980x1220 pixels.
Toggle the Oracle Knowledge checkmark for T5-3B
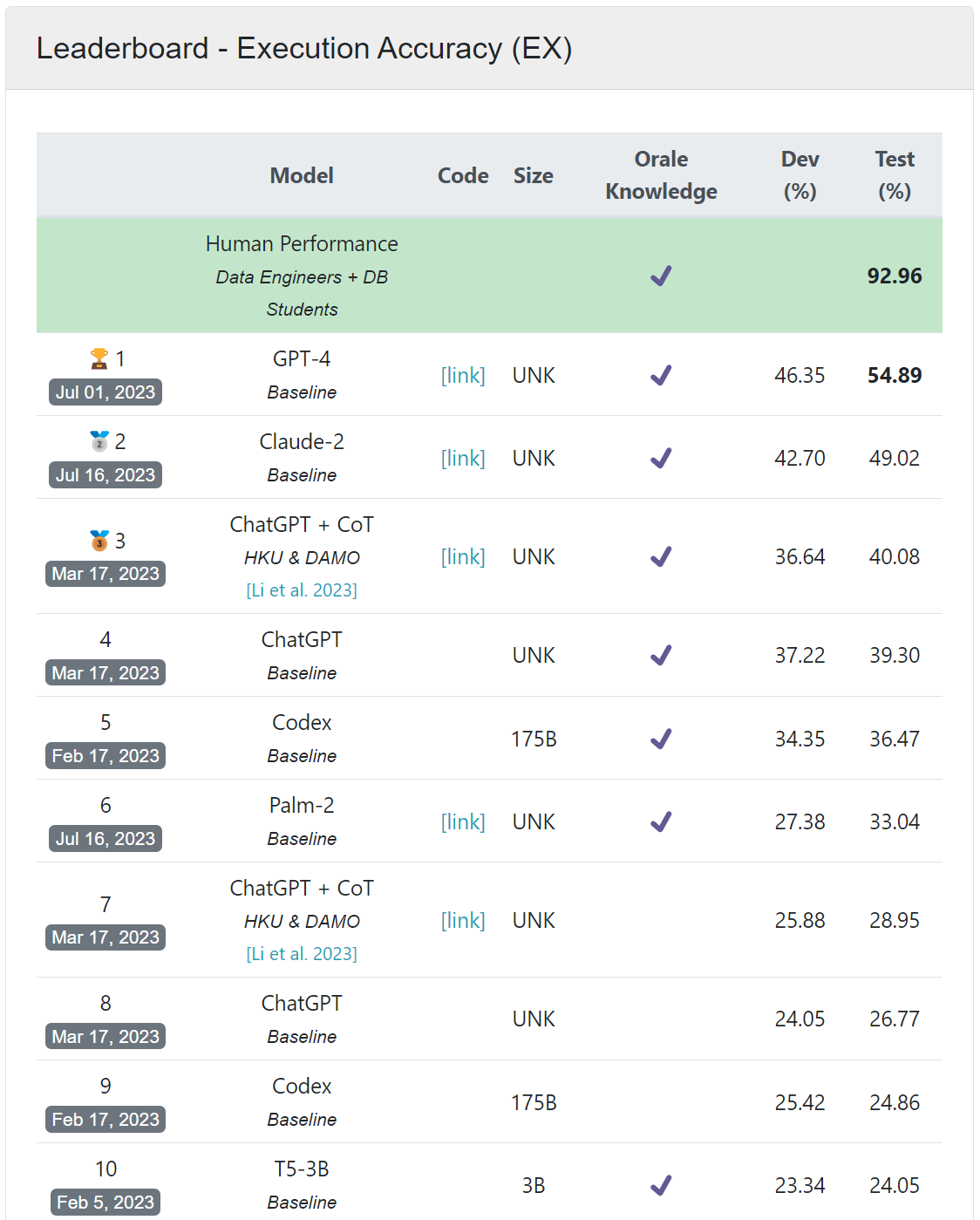pyautogui.click(x=661, y=1184)
